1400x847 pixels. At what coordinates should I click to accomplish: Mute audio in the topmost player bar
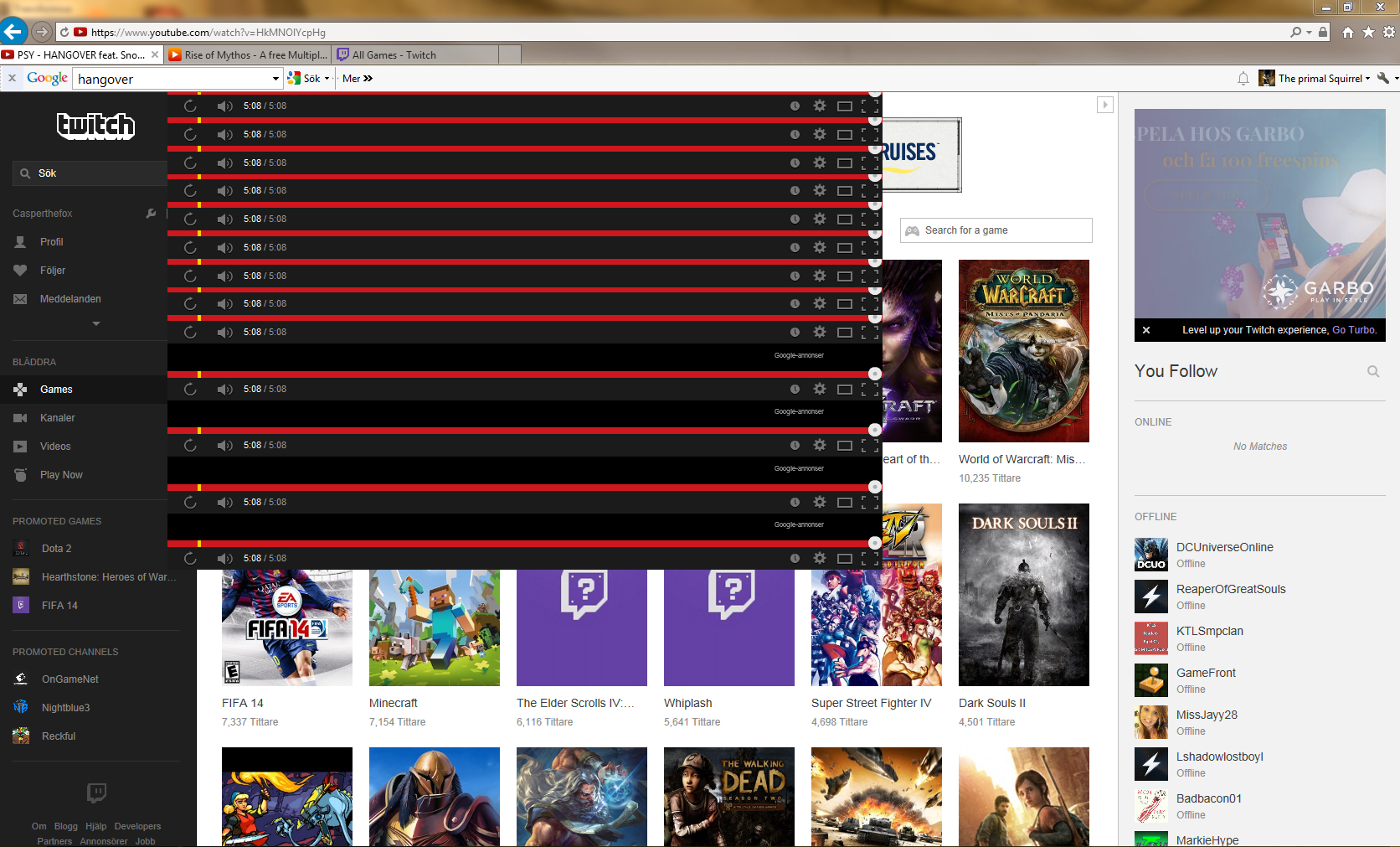(x=224, y=106)
